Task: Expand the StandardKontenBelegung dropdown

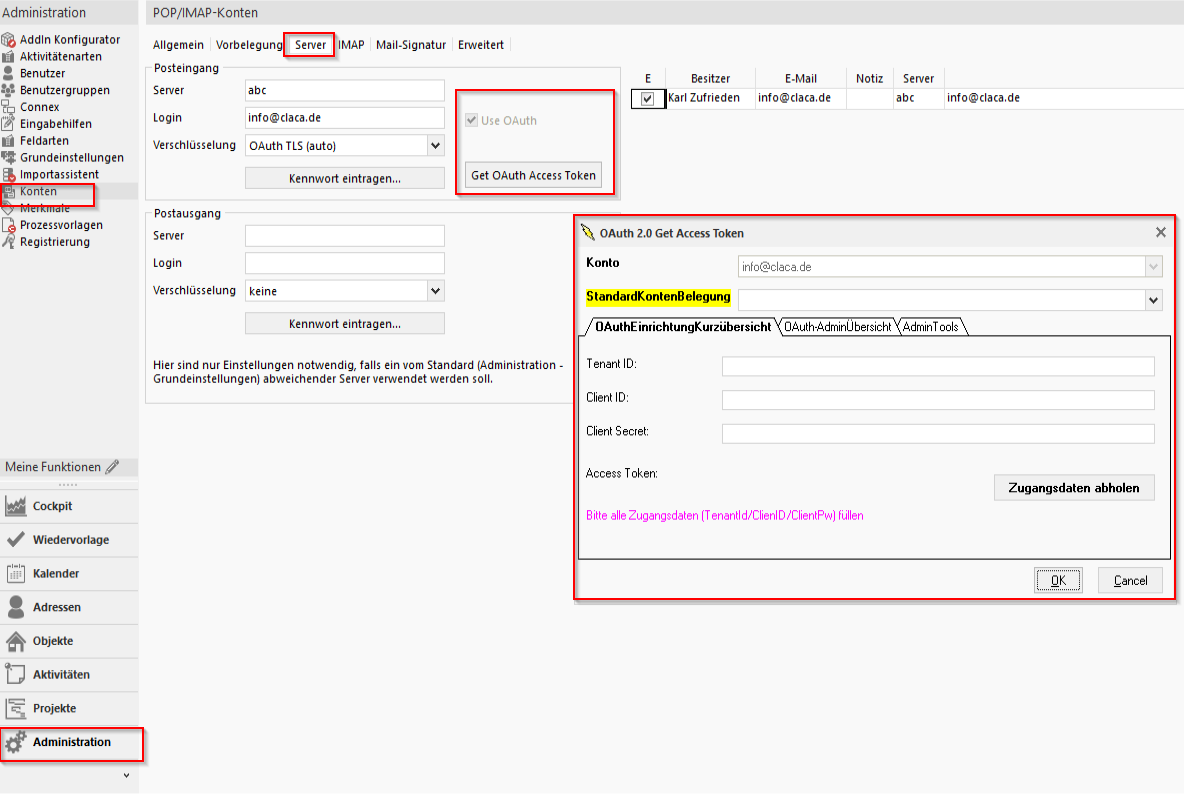Action: tap(1153, 300)
